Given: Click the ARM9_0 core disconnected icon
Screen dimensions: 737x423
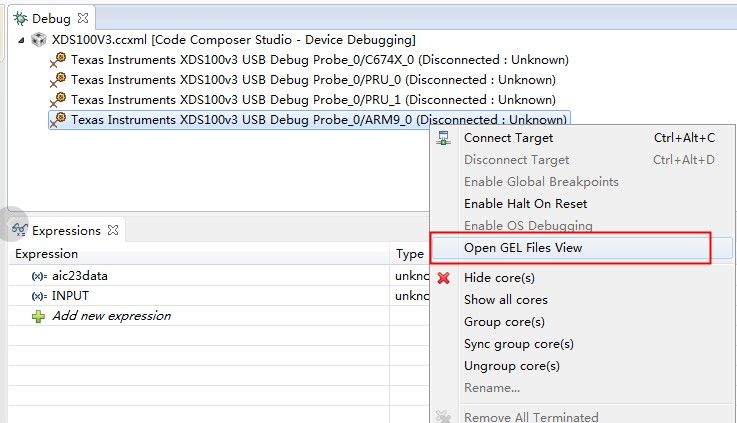Looking at the screenshot, I should pos(58,120).
